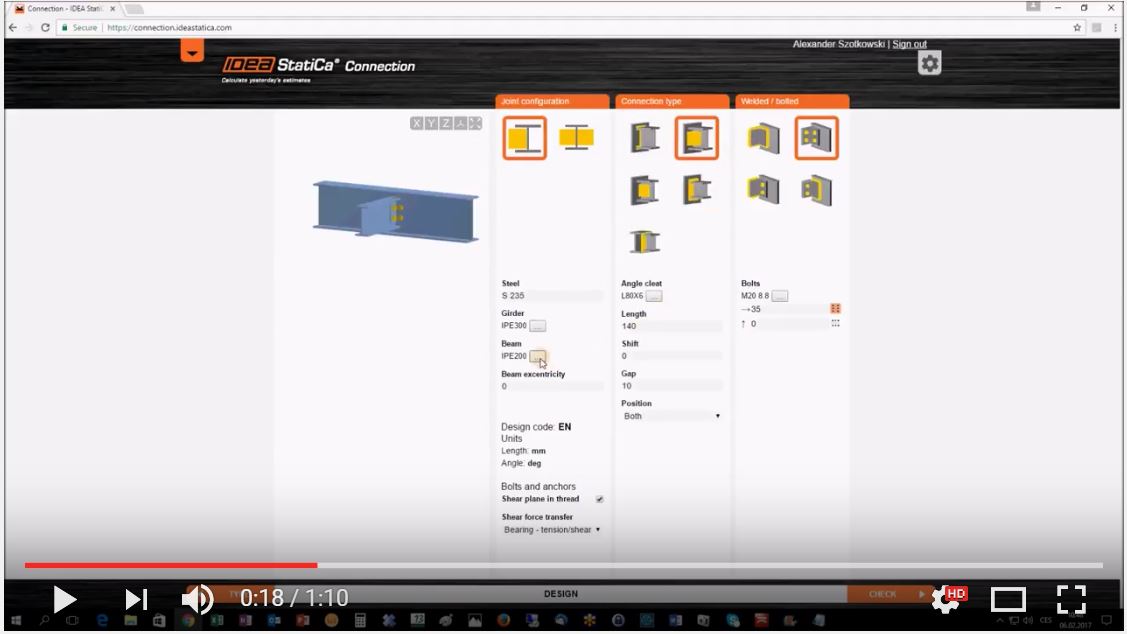Open video quality settings gear

pyautogui.click(x=947, y=598)
